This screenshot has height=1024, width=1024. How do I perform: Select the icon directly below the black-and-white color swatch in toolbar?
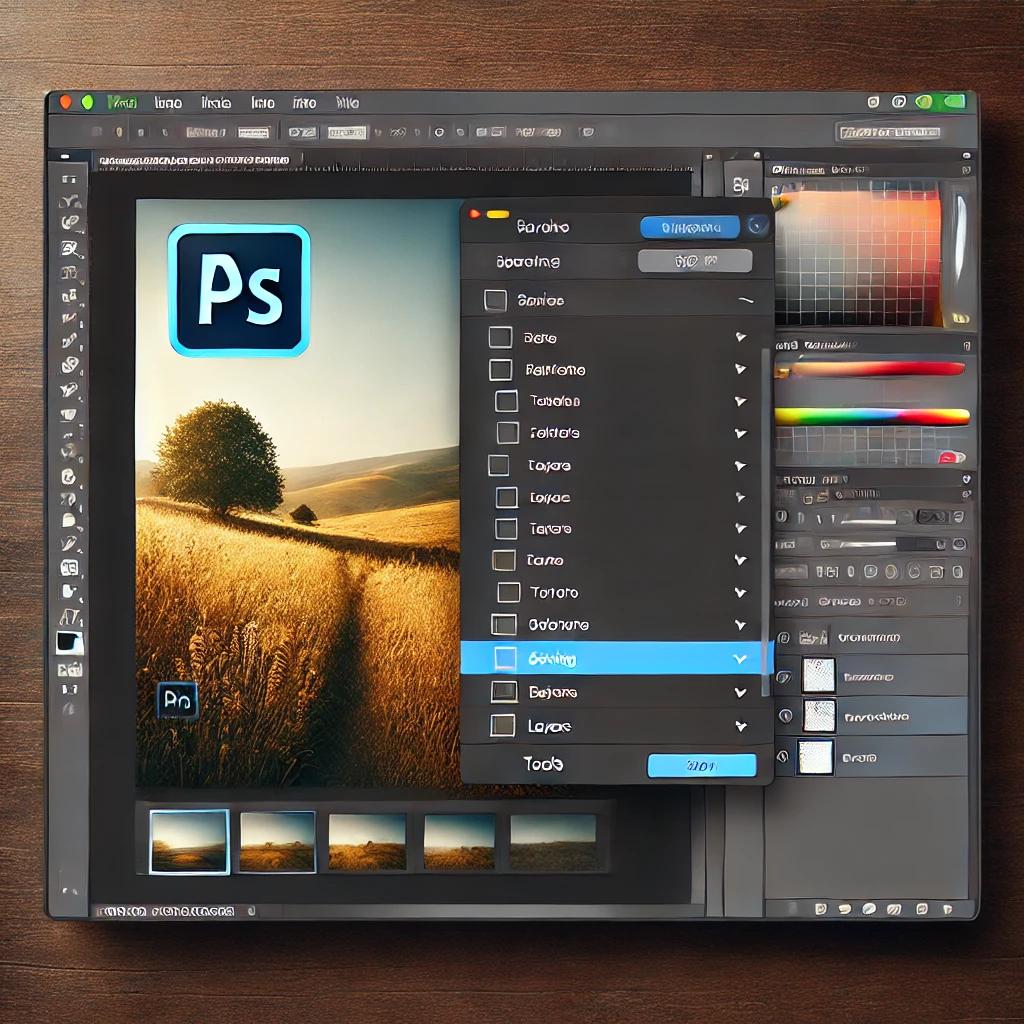point(70,669)
